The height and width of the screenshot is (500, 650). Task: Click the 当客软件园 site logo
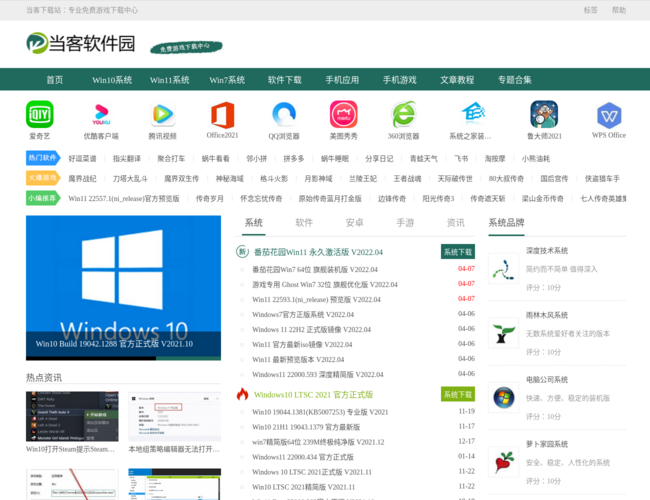pos(80,43)
